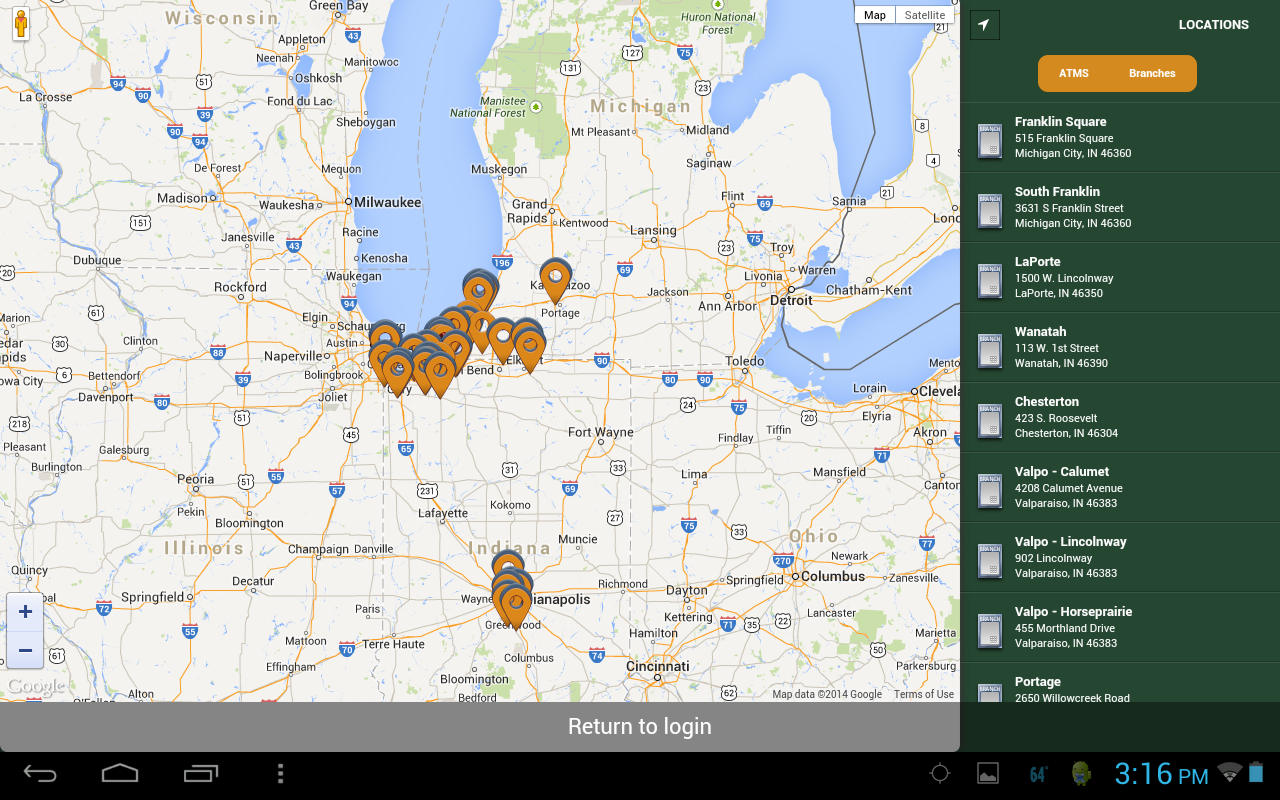The width and height of the screenshot is (1280, 800).
Task: Choose LaPorte location name
Action: (x=1038, y=262)
